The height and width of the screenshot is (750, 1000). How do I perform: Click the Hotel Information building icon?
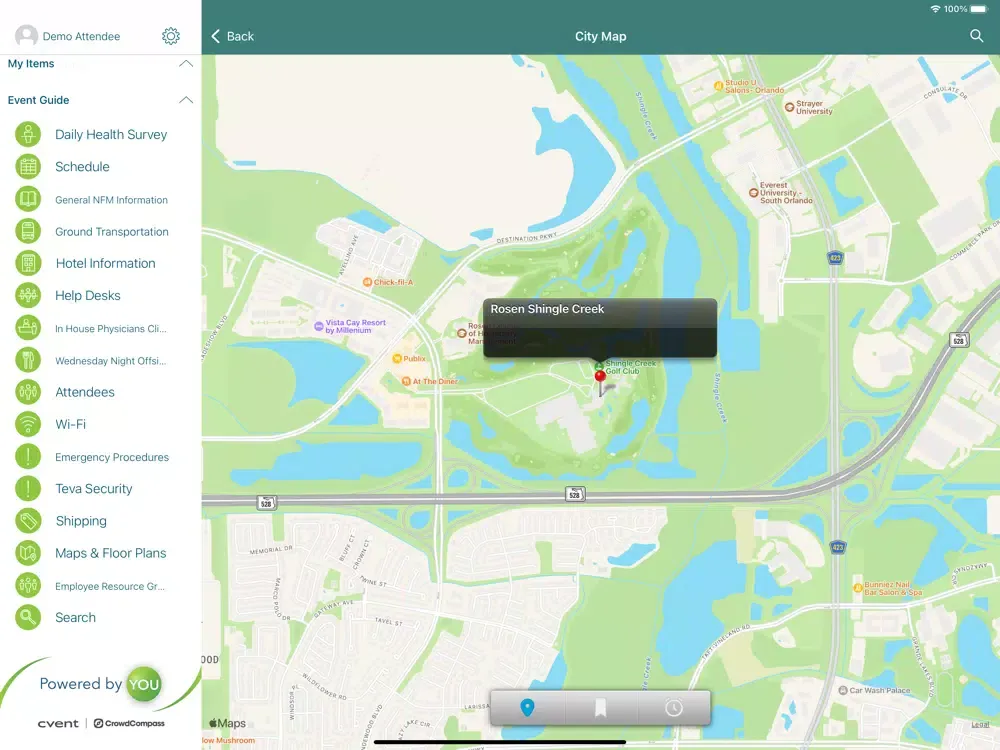28,263
